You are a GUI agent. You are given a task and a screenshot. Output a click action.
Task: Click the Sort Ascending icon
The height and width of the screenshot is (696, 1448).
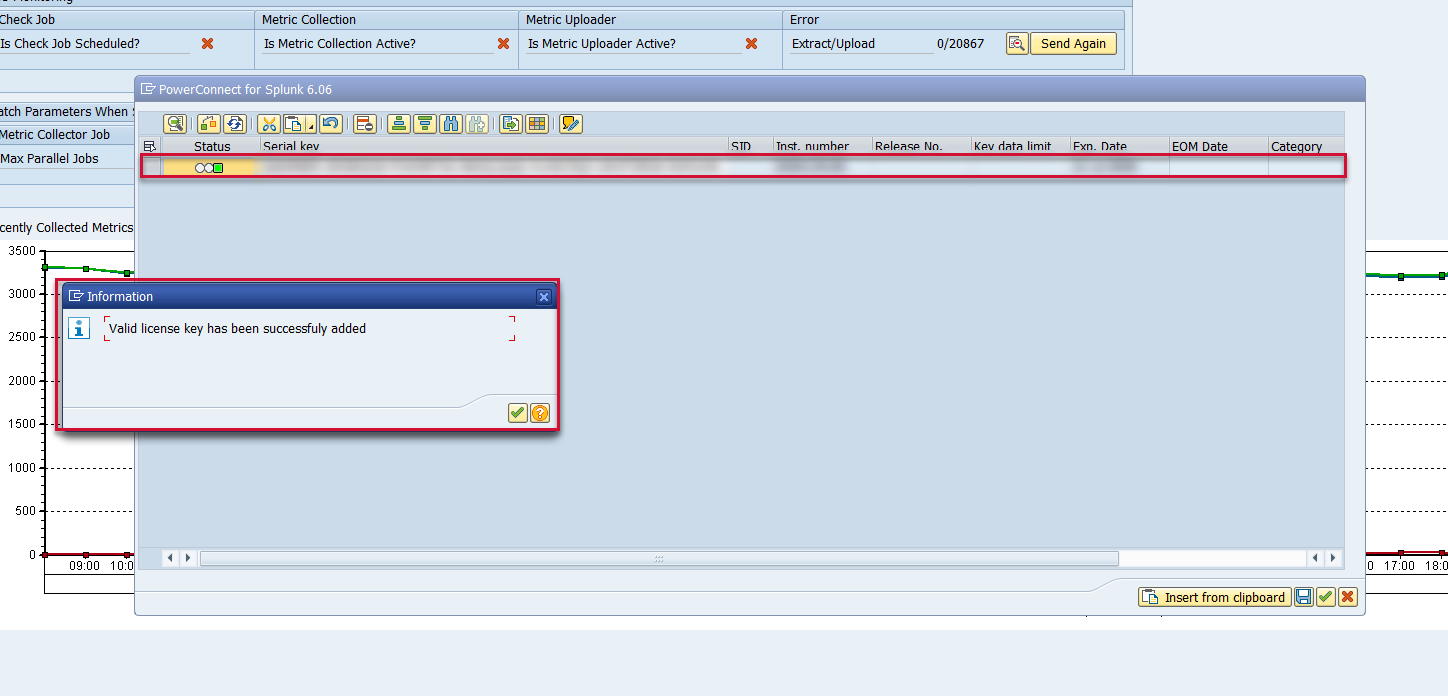click(x=399, y=124)
